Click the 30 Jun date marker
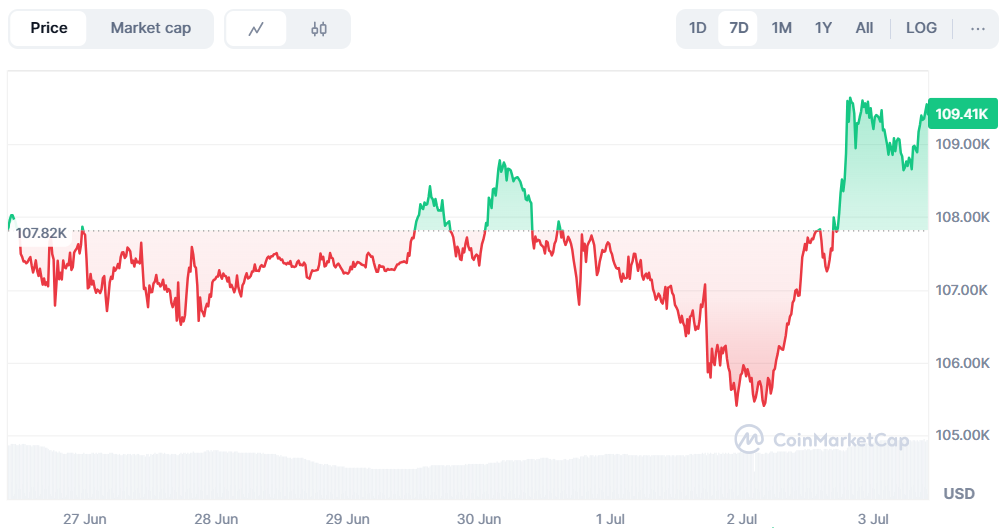Viewport: 1004px width, 528px height. tap(479, 519)
